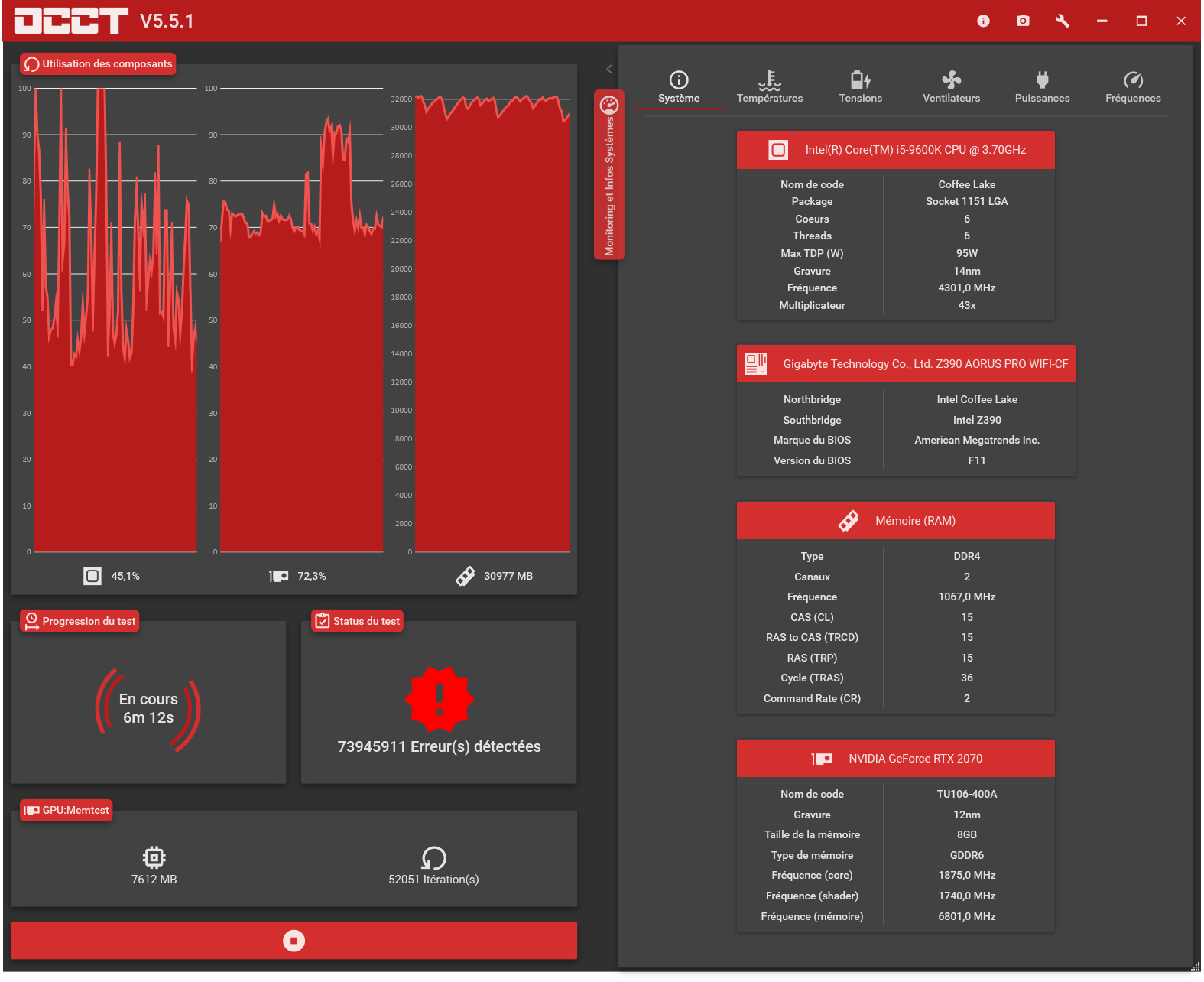The height and width of the screenshot is (982, 1204).
Task: Click the GPU usage graph
Action: (302, 320)
